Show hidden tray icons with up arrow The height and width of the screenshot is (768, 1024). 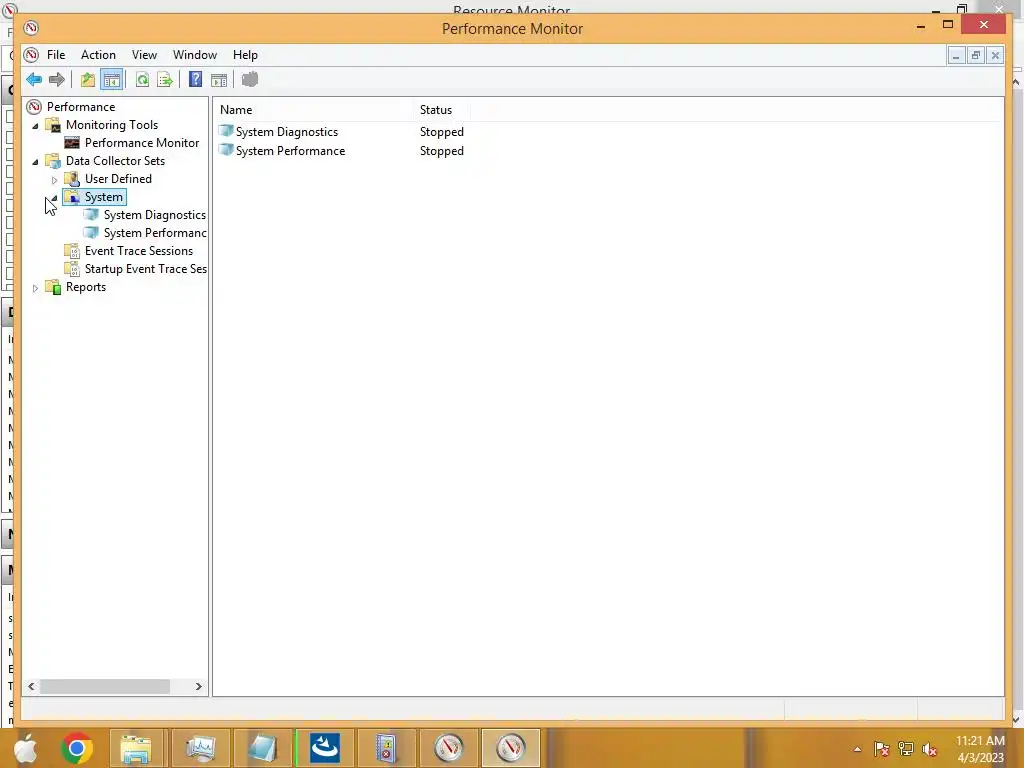(x=857, y=749)
